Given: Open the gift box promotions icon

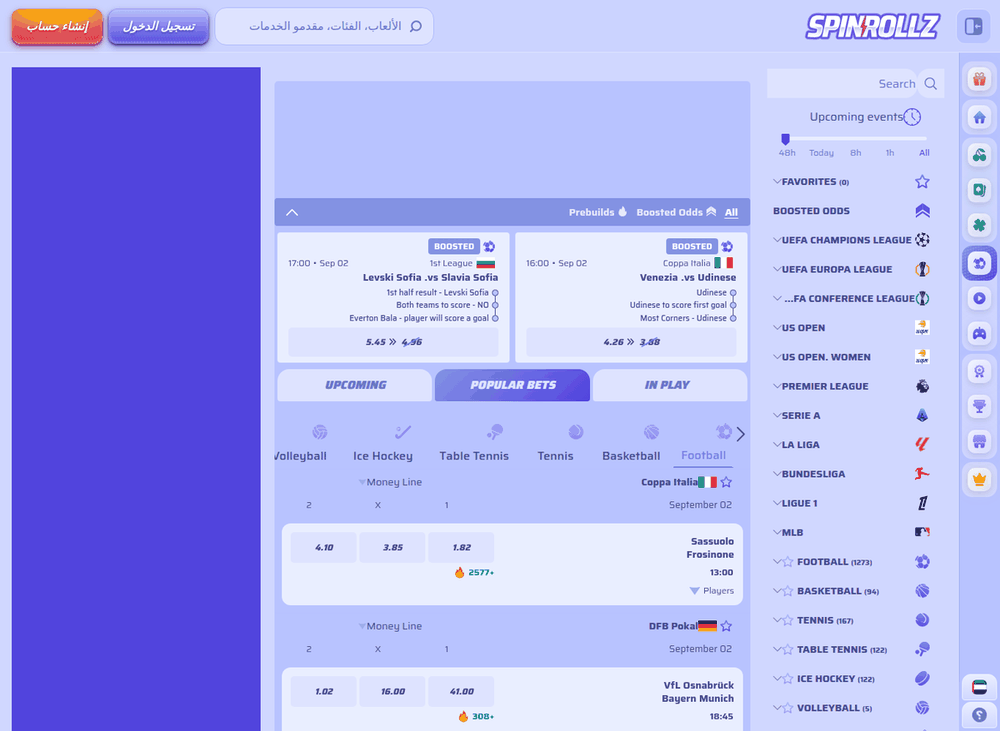Looking at the screenshot, I should [979, 80].
